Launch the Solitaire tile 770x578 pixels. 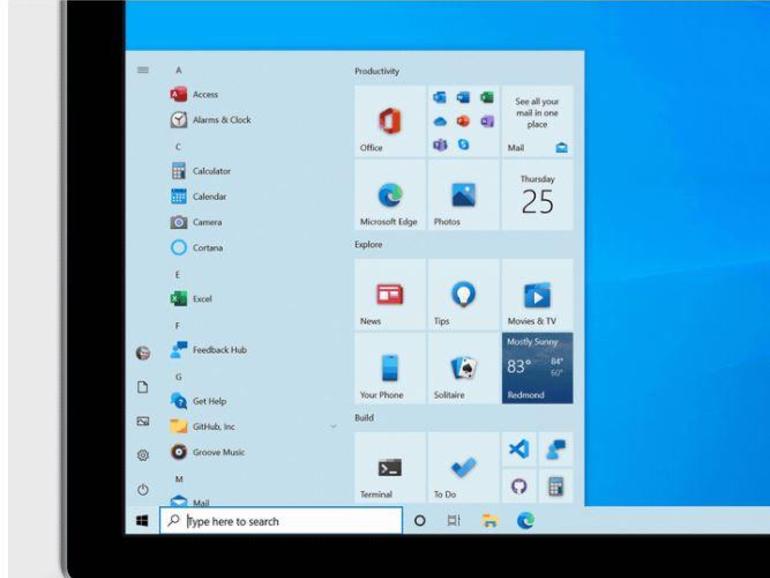[x=464, y=368]
